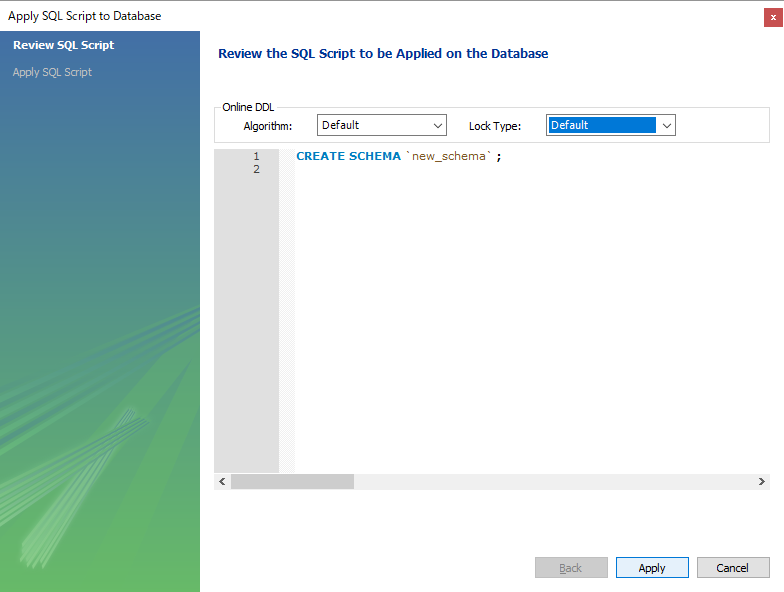Click the disabled Back button

pos(571,568)
